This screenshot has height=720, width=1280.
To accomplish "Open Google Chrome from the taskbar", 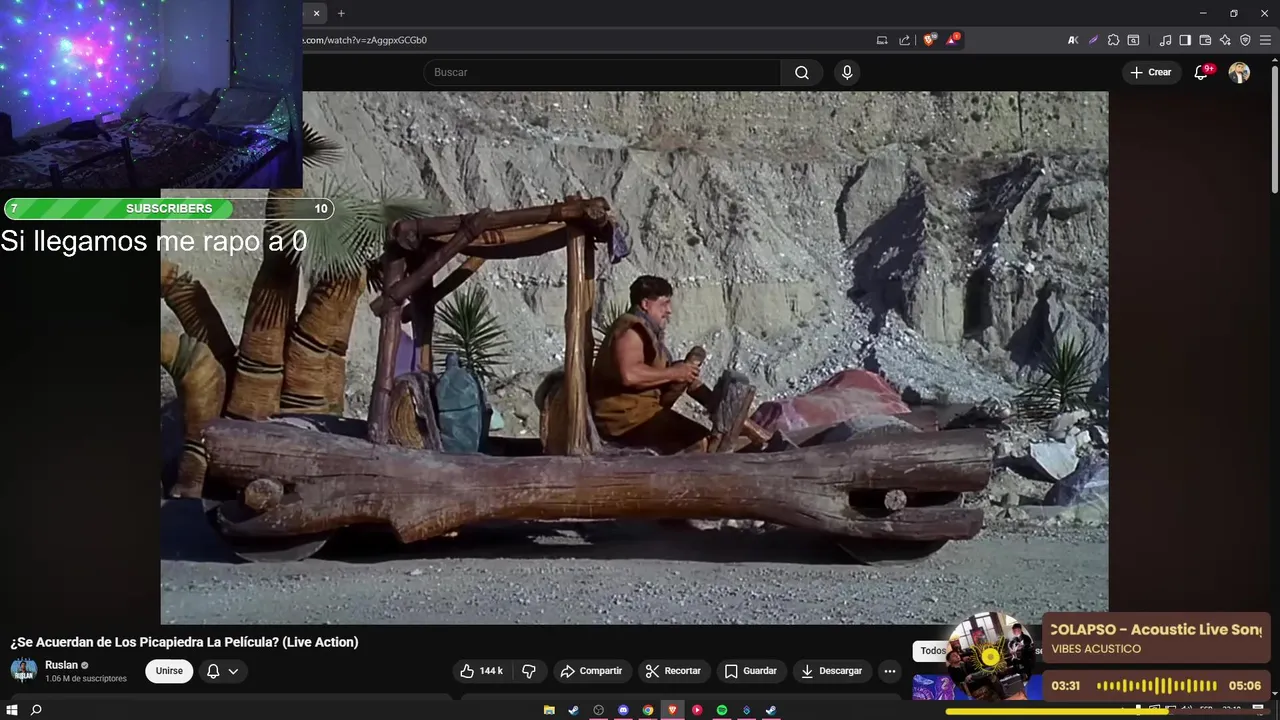I will [648, 710].
